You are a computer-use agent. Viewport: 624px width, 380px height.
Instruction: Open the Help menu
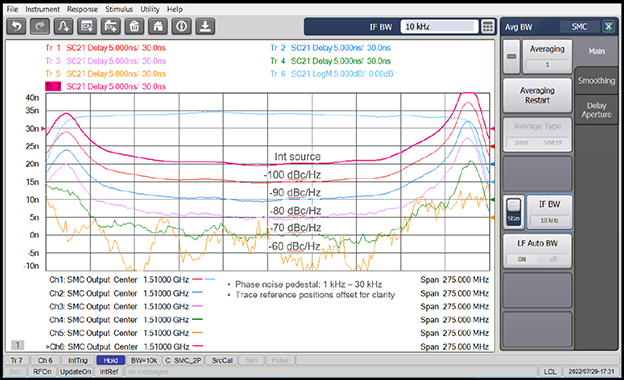175,9
